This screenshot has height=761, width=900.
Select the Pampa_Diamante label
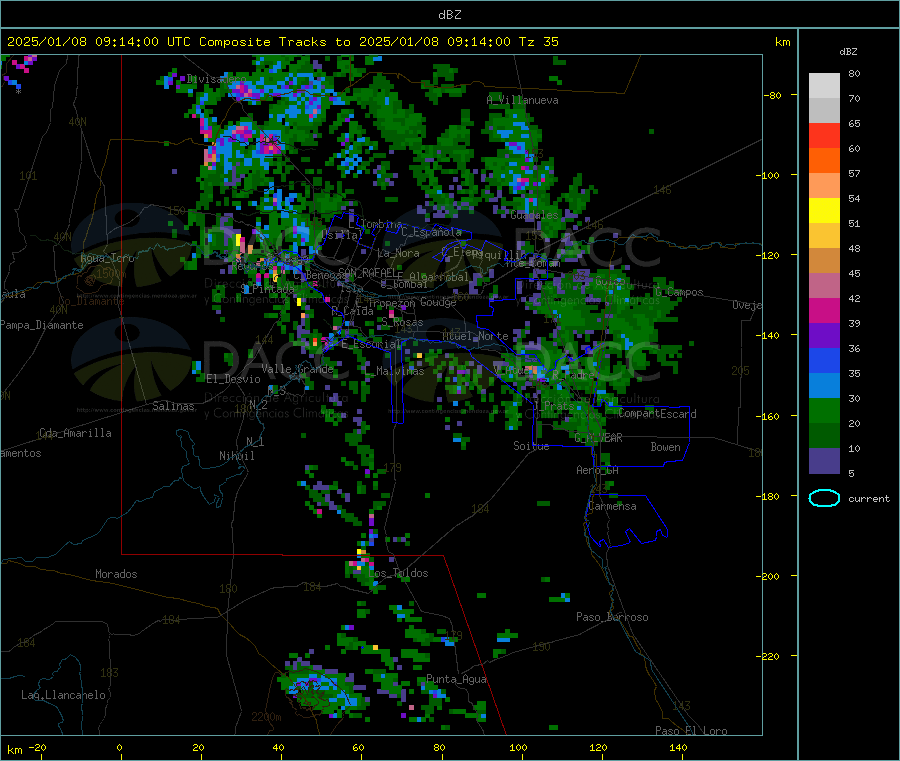(x=41, y=325)
